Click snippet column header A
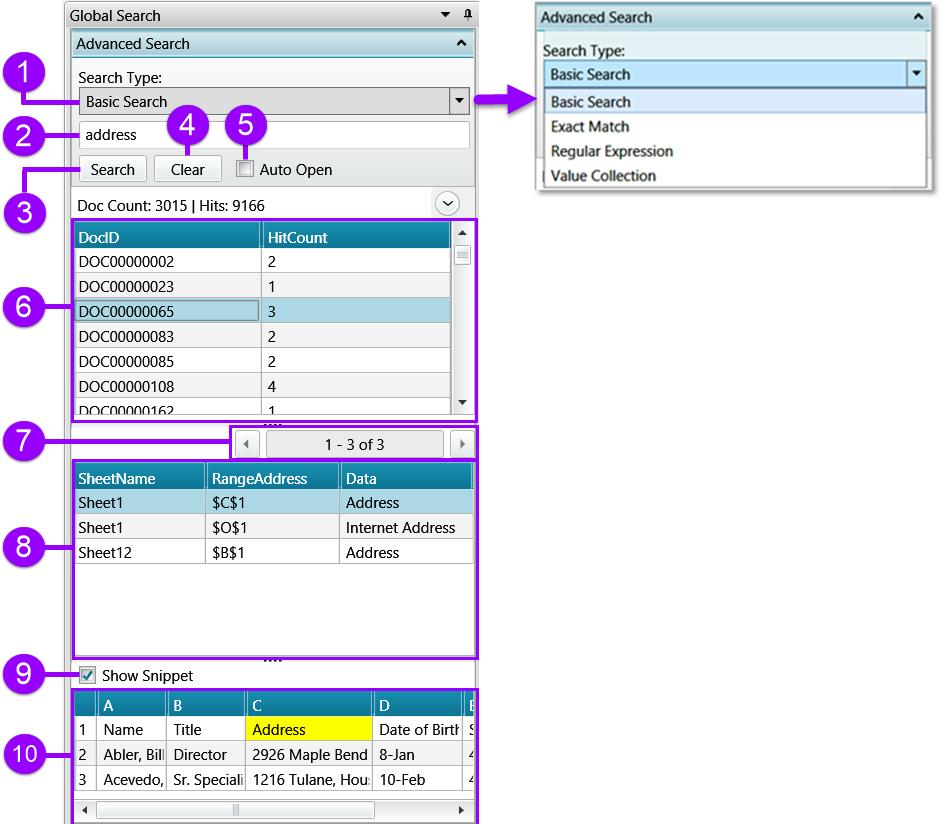The height and width of the screenshot is (824, 941). pyautogui.click(x=131, y=705)
